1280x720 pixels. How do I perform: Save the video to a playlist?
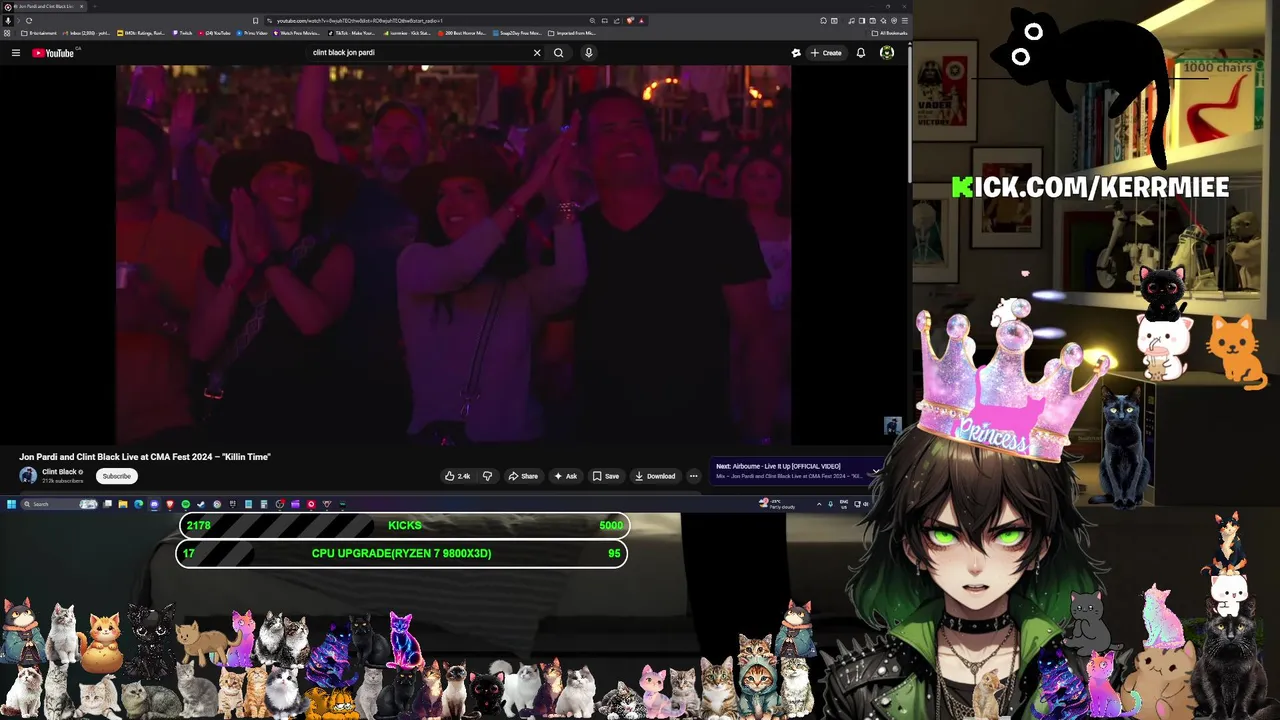click(x=606, y=476)
